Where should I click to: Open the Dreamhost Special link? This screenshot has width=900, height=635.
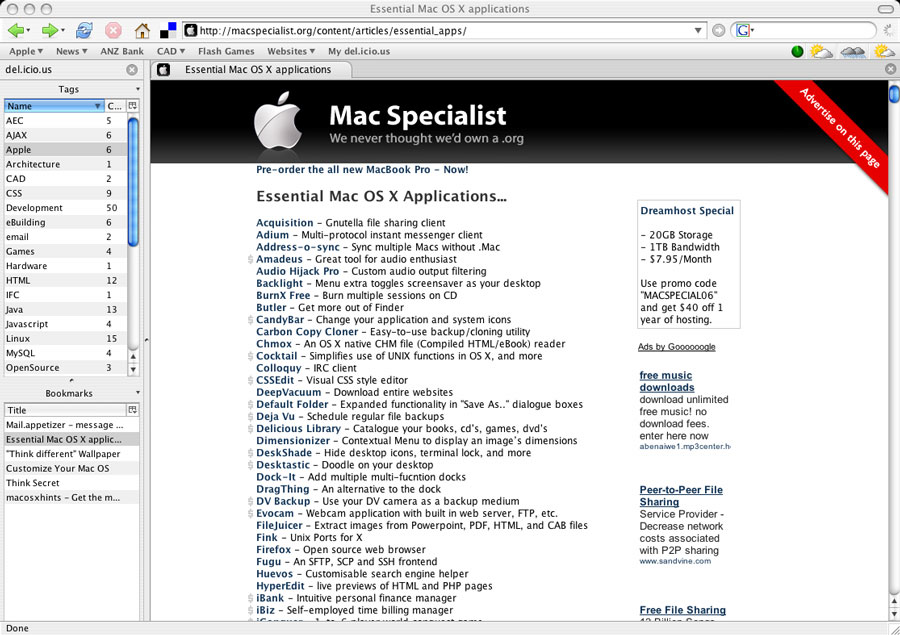tap(687, 211)
